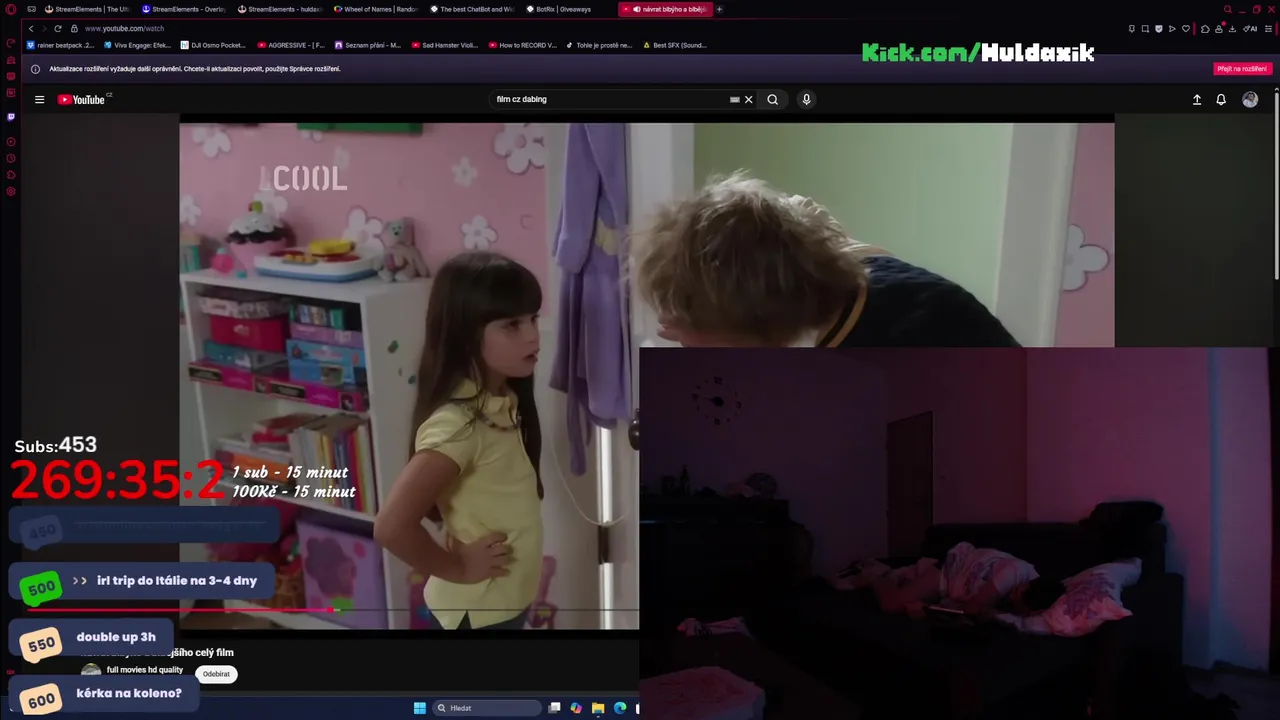The height and width of the screenshot is (720, 1280).
Task: Clear the search text with the X icon
Action: [x=748, y=99]
